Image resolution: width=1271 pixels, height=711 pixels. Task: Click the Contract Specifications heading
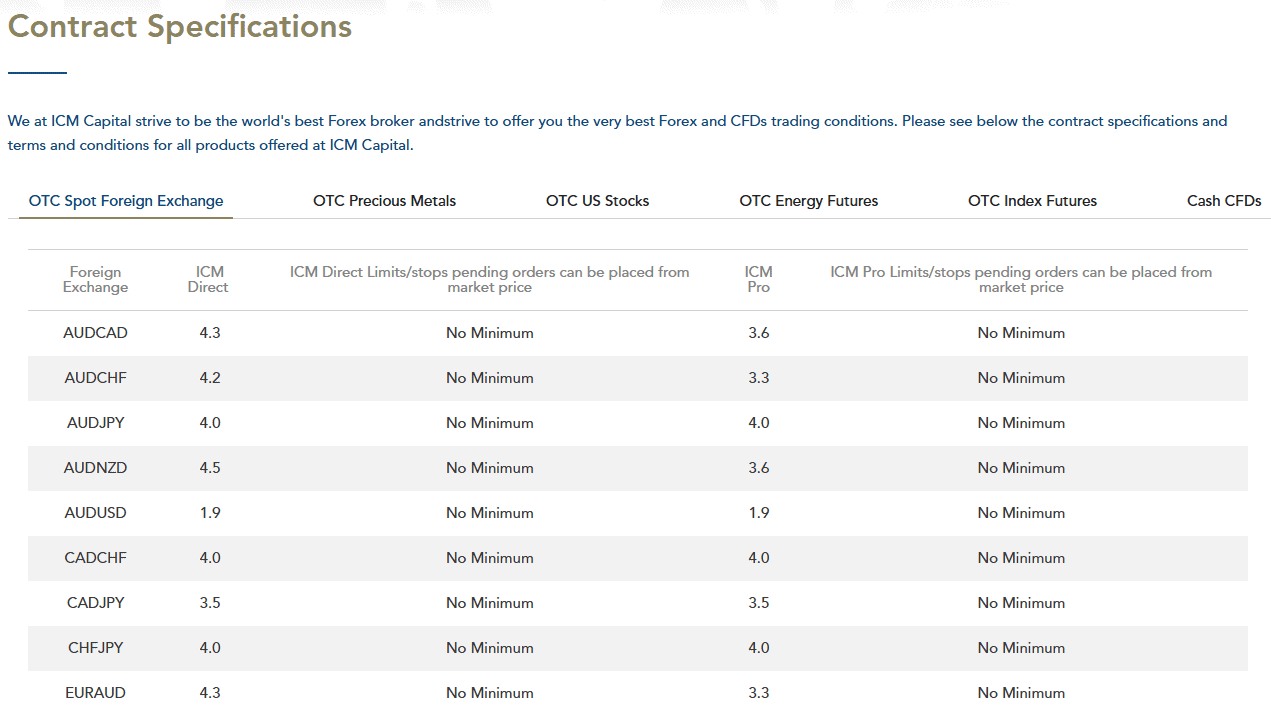click(x=179, y=27)
